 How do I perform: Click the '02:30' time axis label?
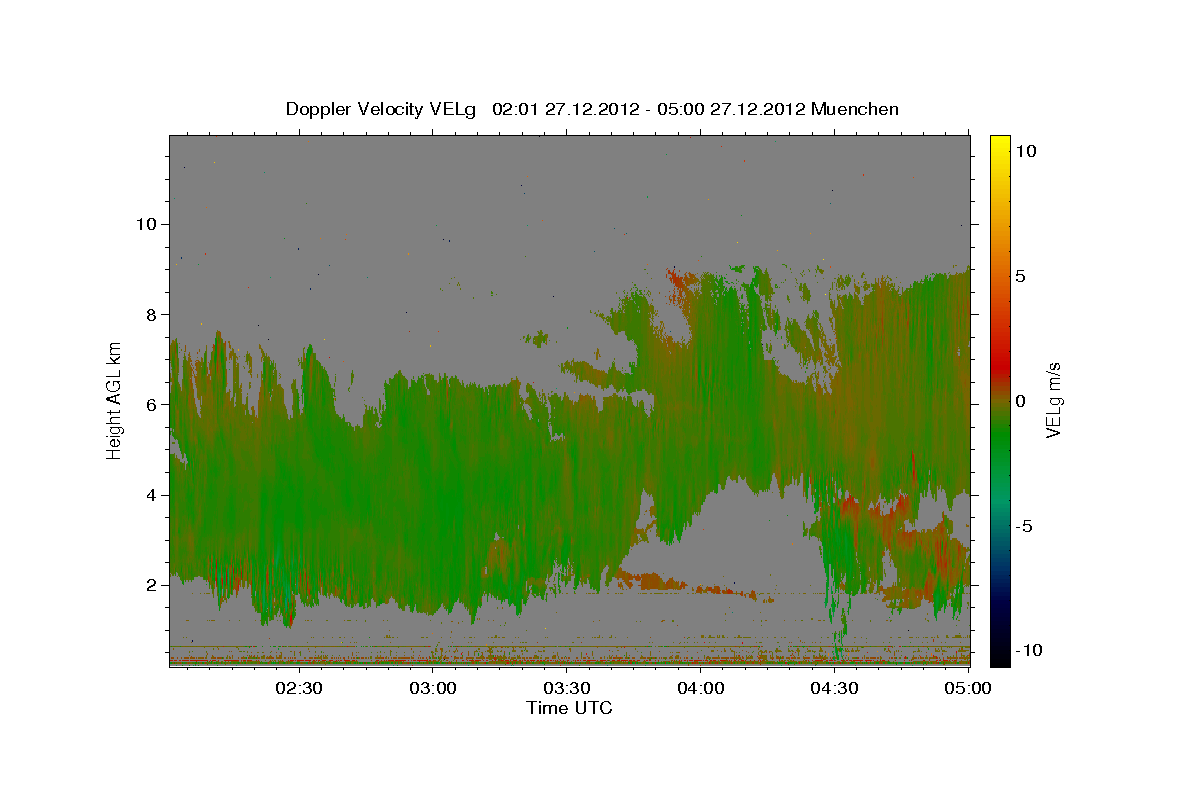tap(298, 688)
